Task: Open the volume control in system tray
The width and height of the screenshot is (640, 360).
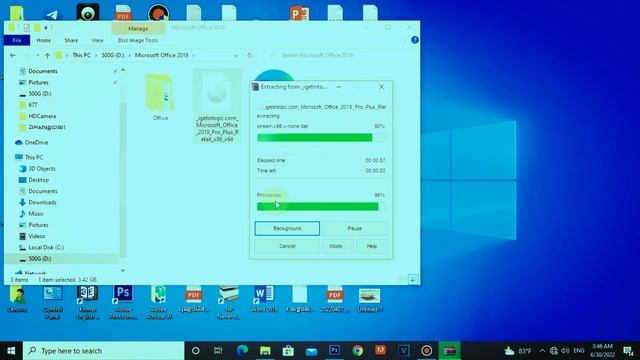Action: tap(565, 351)
